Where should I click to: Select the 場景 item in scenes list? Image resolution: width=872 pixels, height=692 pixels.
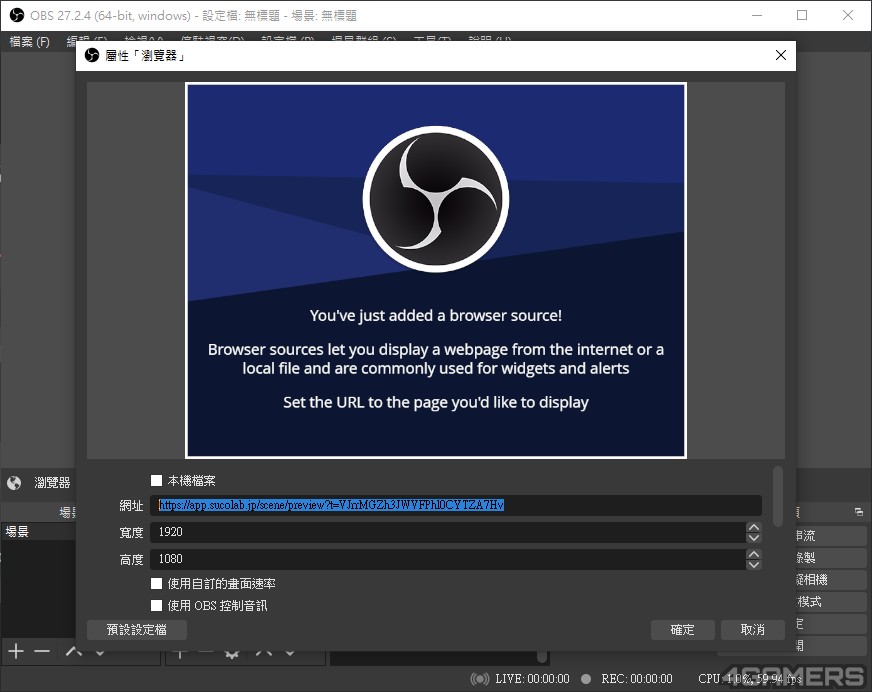pos(38,531)
